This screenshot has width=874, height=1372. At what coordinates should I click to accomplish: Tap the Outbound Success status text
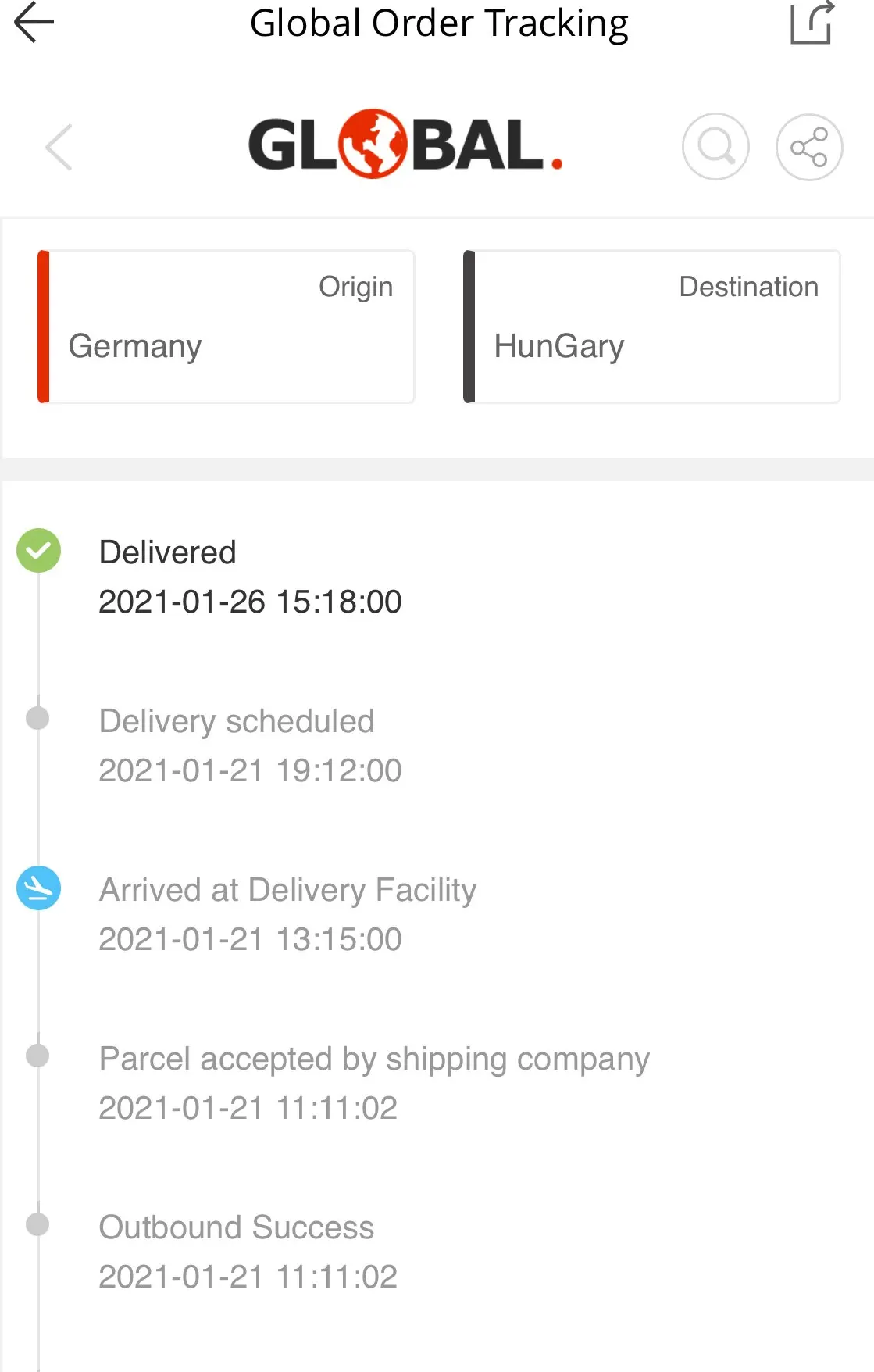click(x=237, y=1227)
